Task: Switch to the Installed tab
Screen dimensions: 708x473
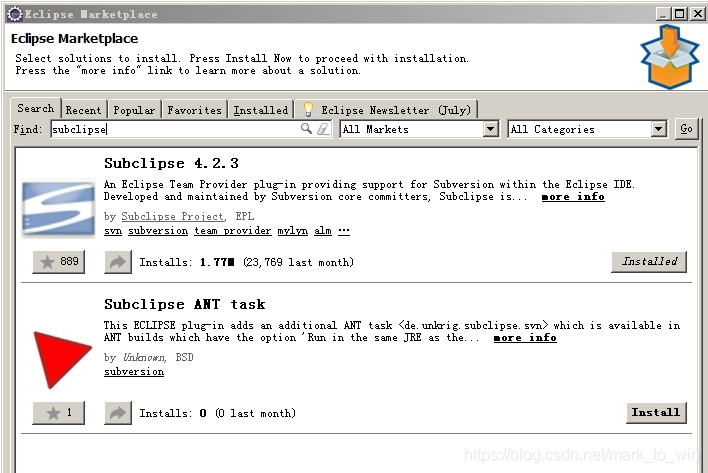Action: click(261, 110)
